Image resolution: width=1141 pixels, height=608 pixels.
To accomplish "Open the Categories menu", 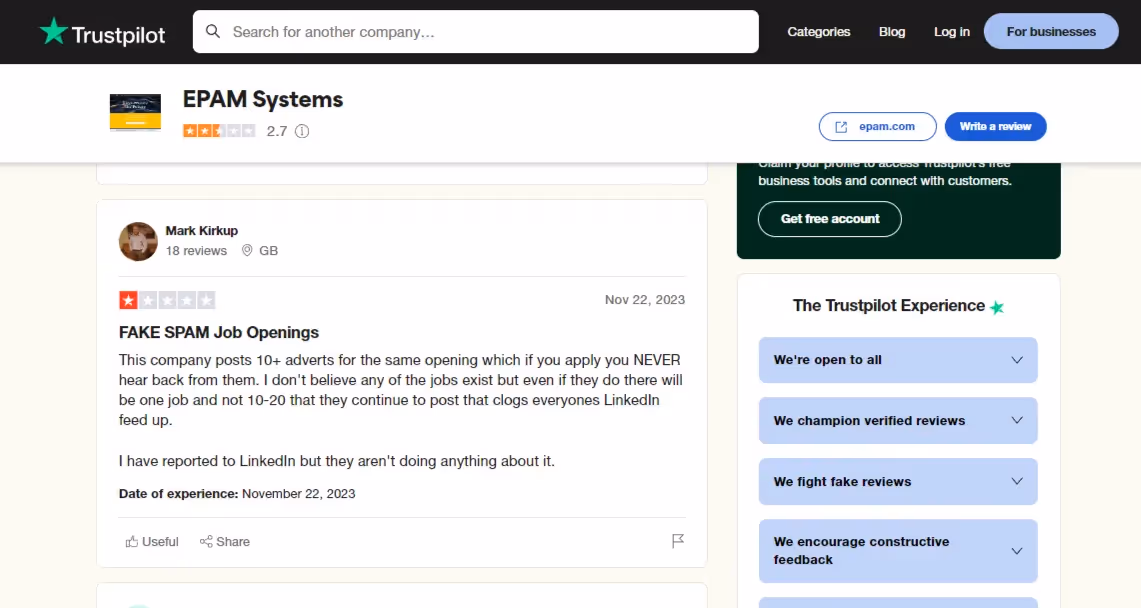I will pos(819,31).
